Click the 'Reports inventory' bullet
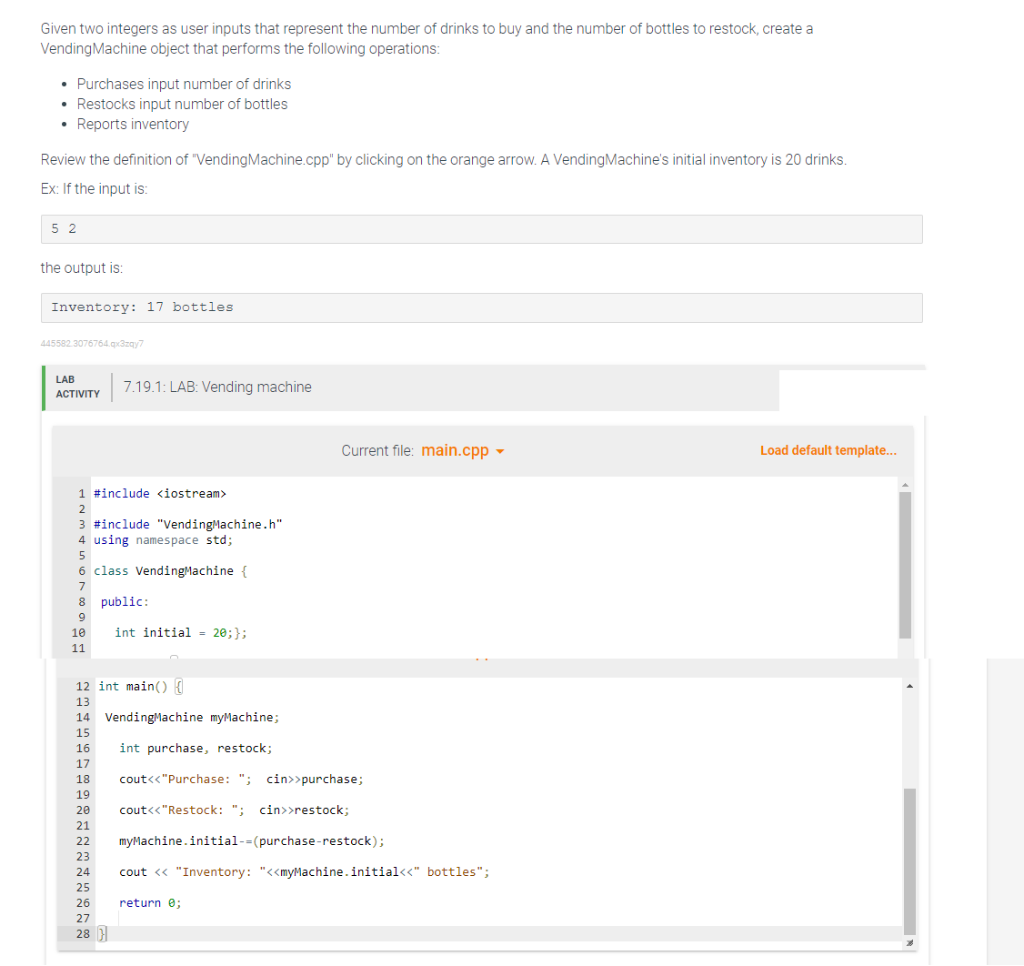The image size is (1024, 966). (133, 124)
